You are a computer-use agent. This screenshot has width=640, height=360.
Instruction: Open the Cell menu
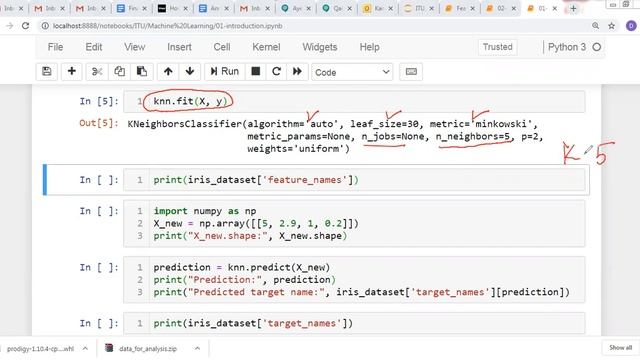coord(222,47)
